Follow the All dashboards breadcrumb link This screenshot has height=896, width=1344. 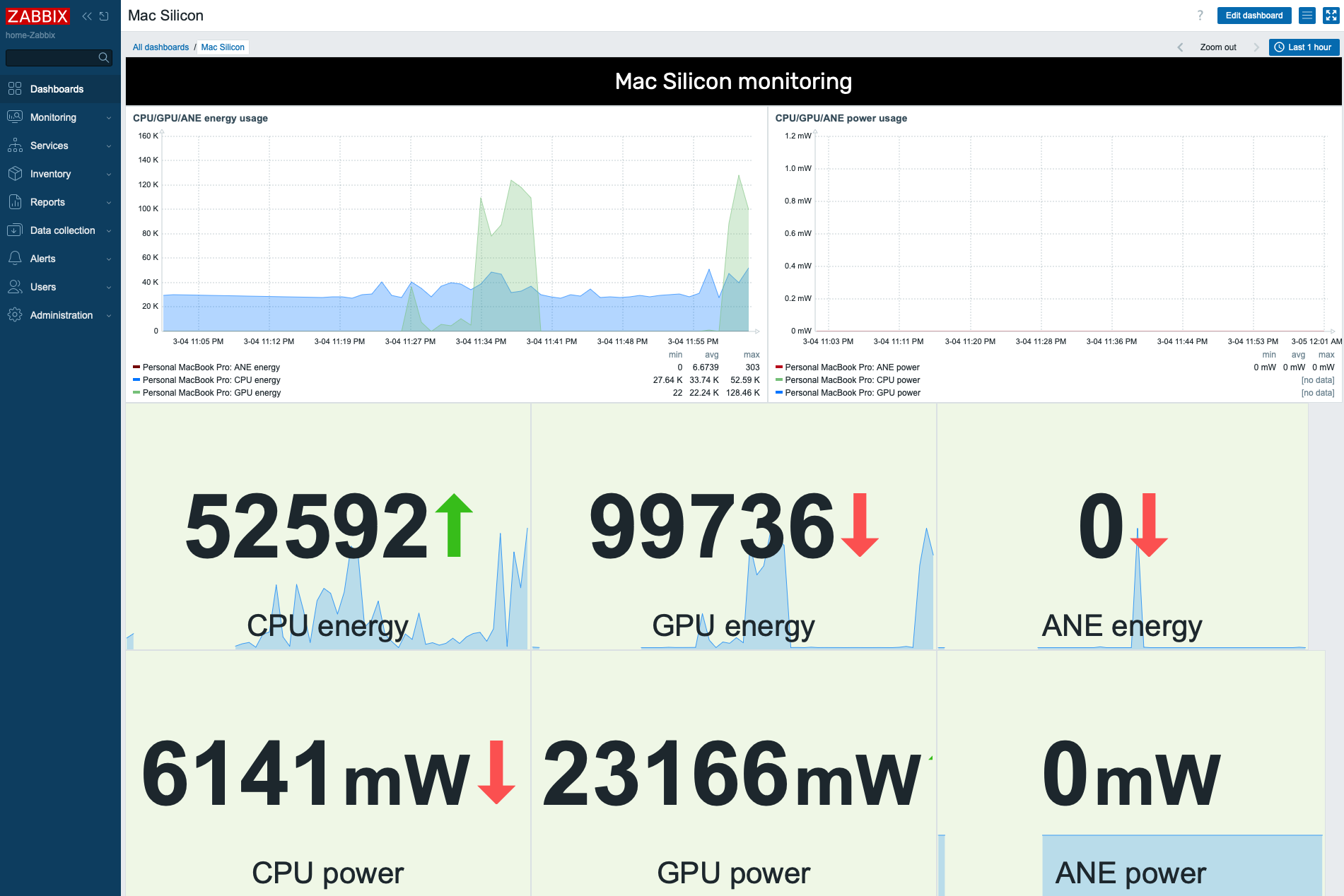coord(160,47)
